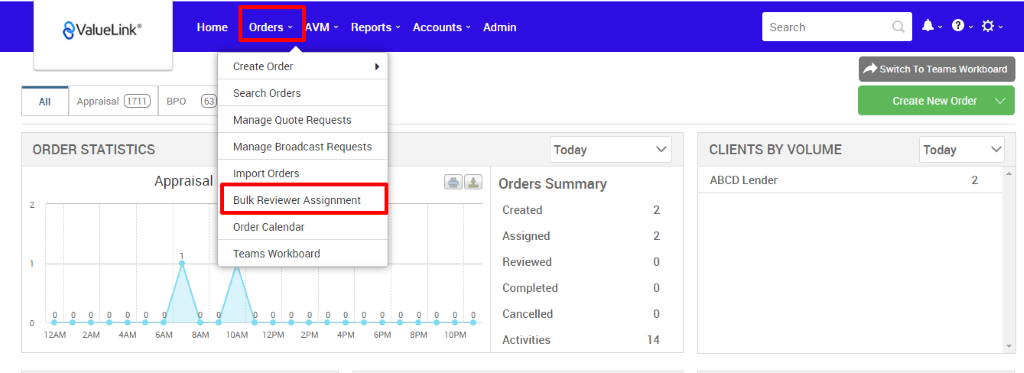Go to the Admin page
The height and width of the screenshot is (373, 1024).
[500, 27]
